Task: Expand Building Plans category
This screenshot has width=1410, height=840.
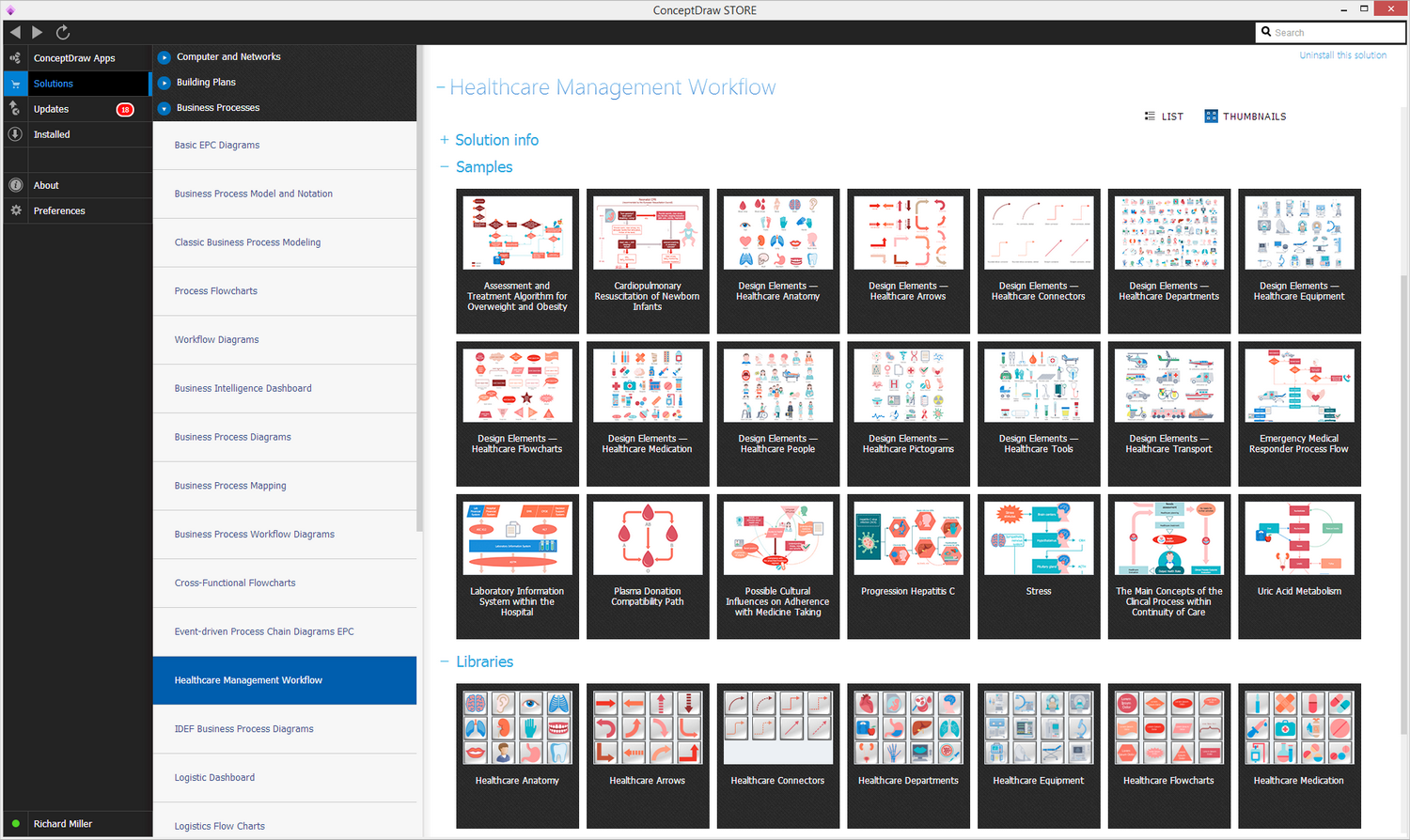Action: tap(164, 83)
